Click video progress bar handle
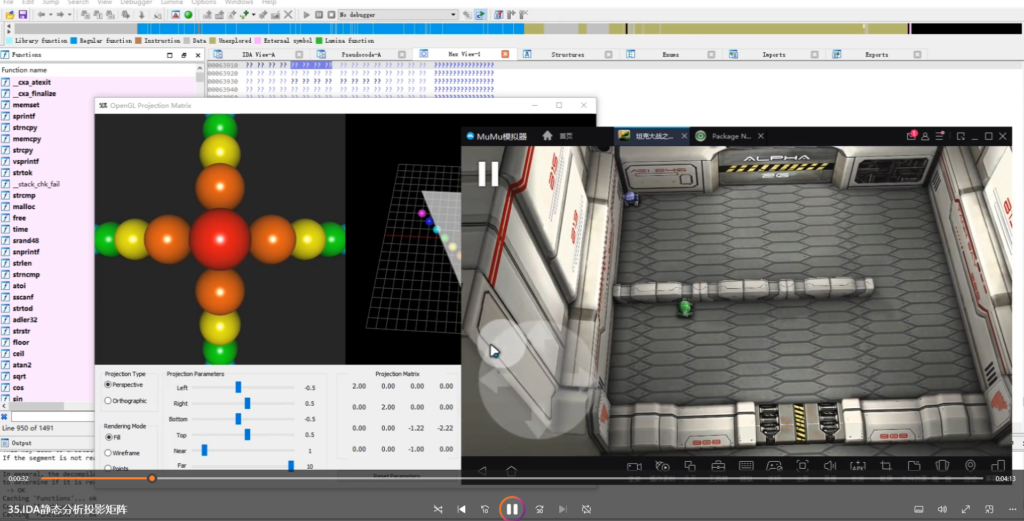1024x521 pixels. point(152,479)
